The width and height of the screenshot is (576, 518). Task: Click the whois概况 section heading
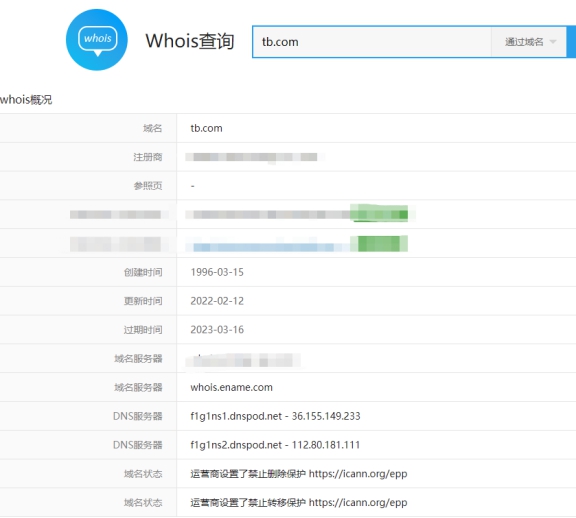click(26, 100)
